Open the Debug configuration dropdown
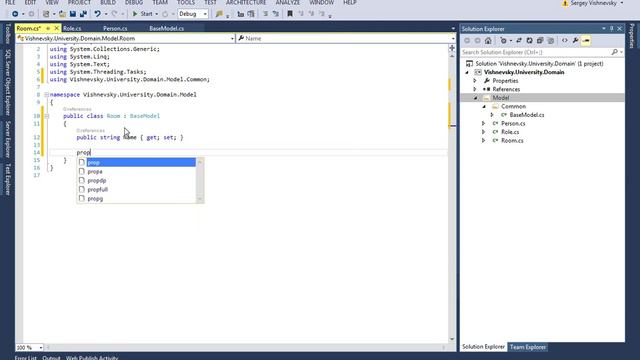 193,14
